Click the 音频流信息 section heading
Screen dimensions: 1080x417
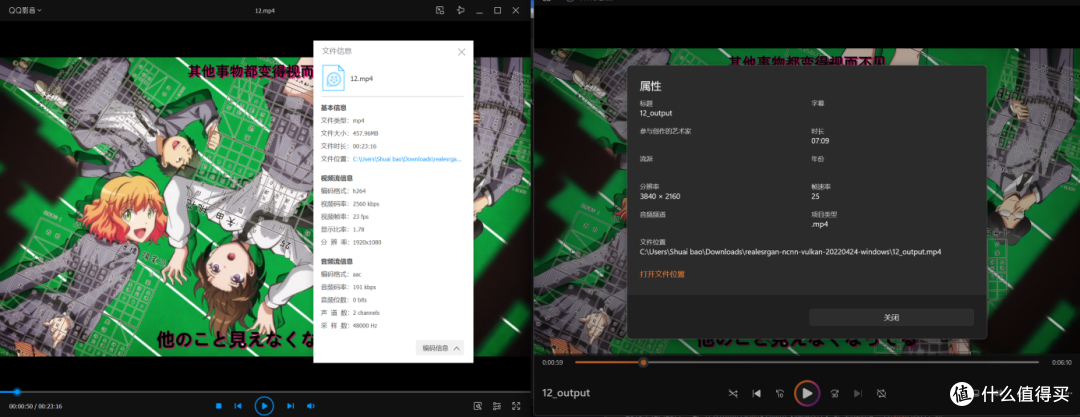click(x=337, y=261)
